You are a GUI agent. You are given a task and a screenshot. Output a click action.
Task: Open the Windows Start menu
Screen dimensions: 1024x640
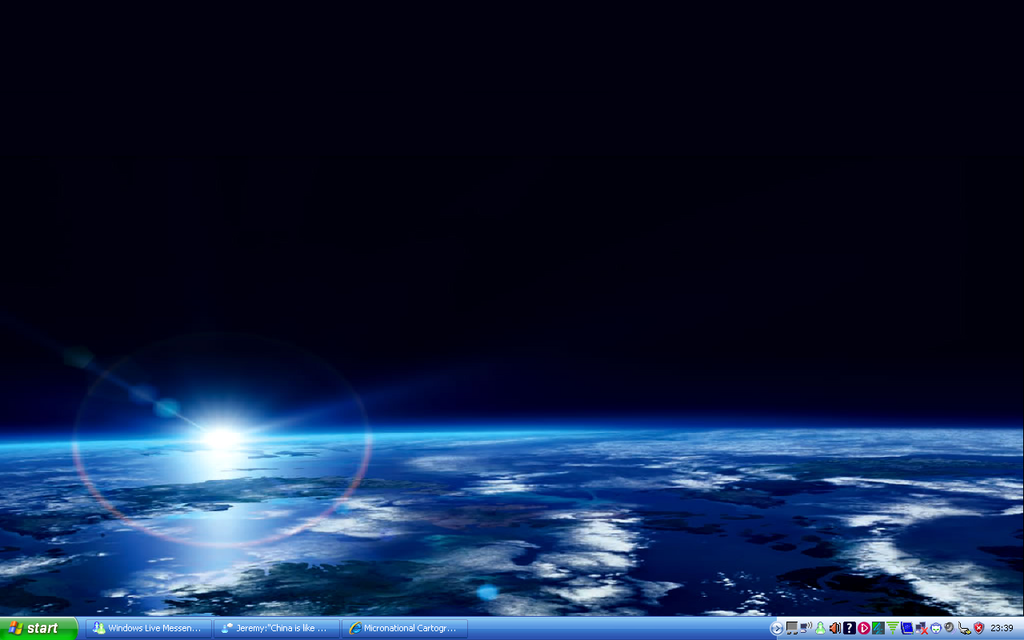pos(38,628)
